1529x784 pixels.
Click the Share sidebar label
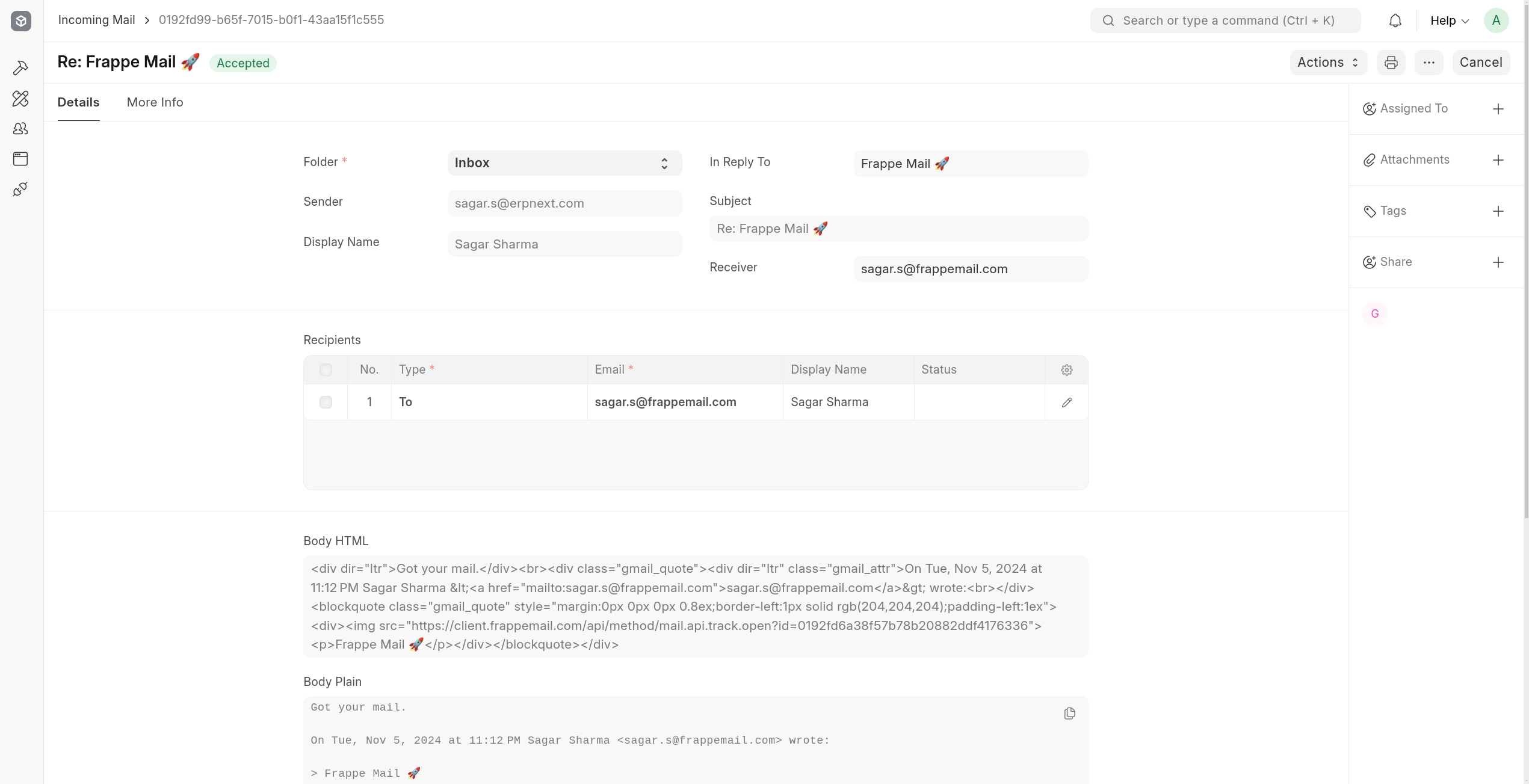tap(1395, 262)
